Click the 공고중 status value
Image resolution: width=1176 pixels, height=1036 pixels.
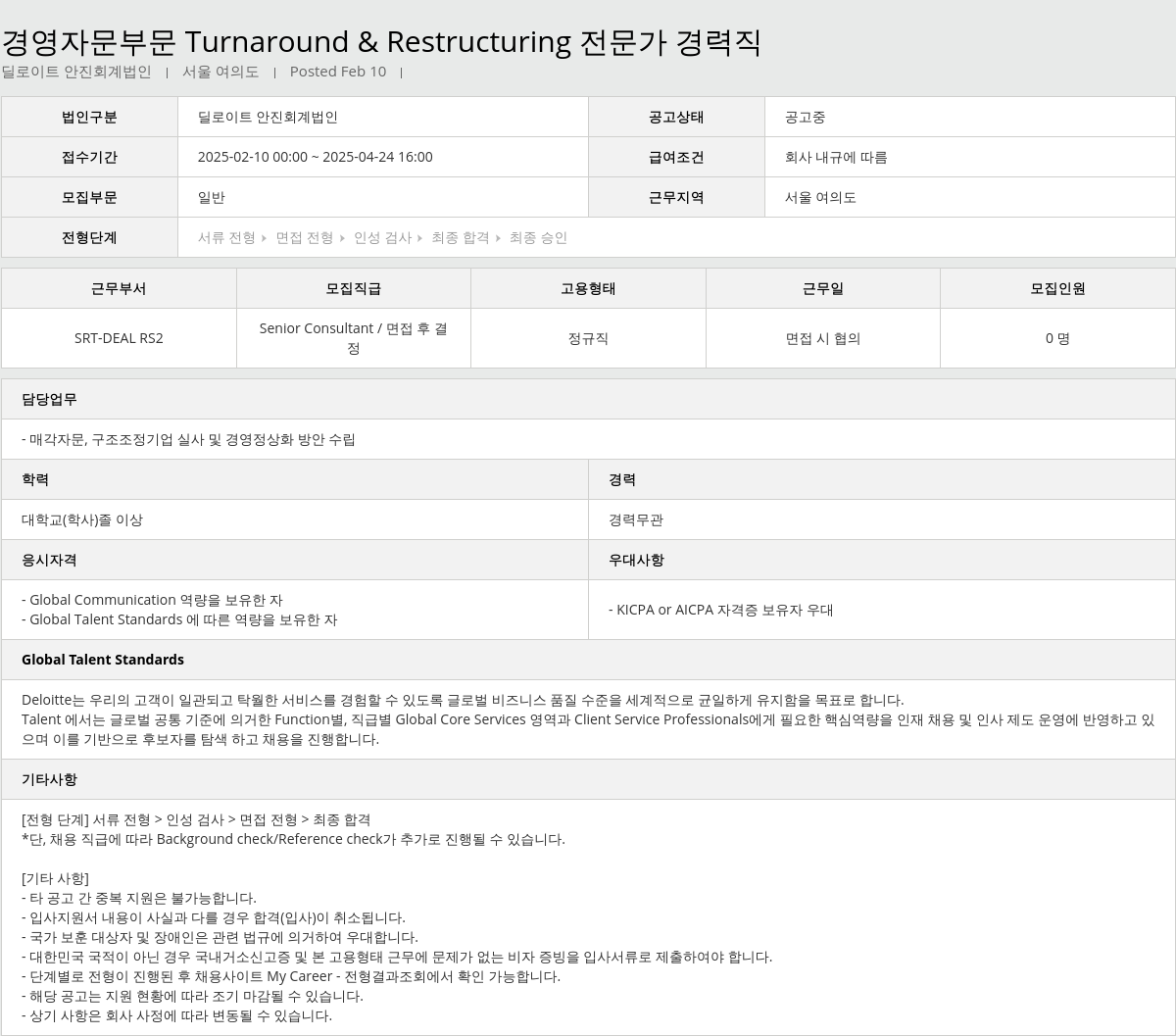point(805,117)
